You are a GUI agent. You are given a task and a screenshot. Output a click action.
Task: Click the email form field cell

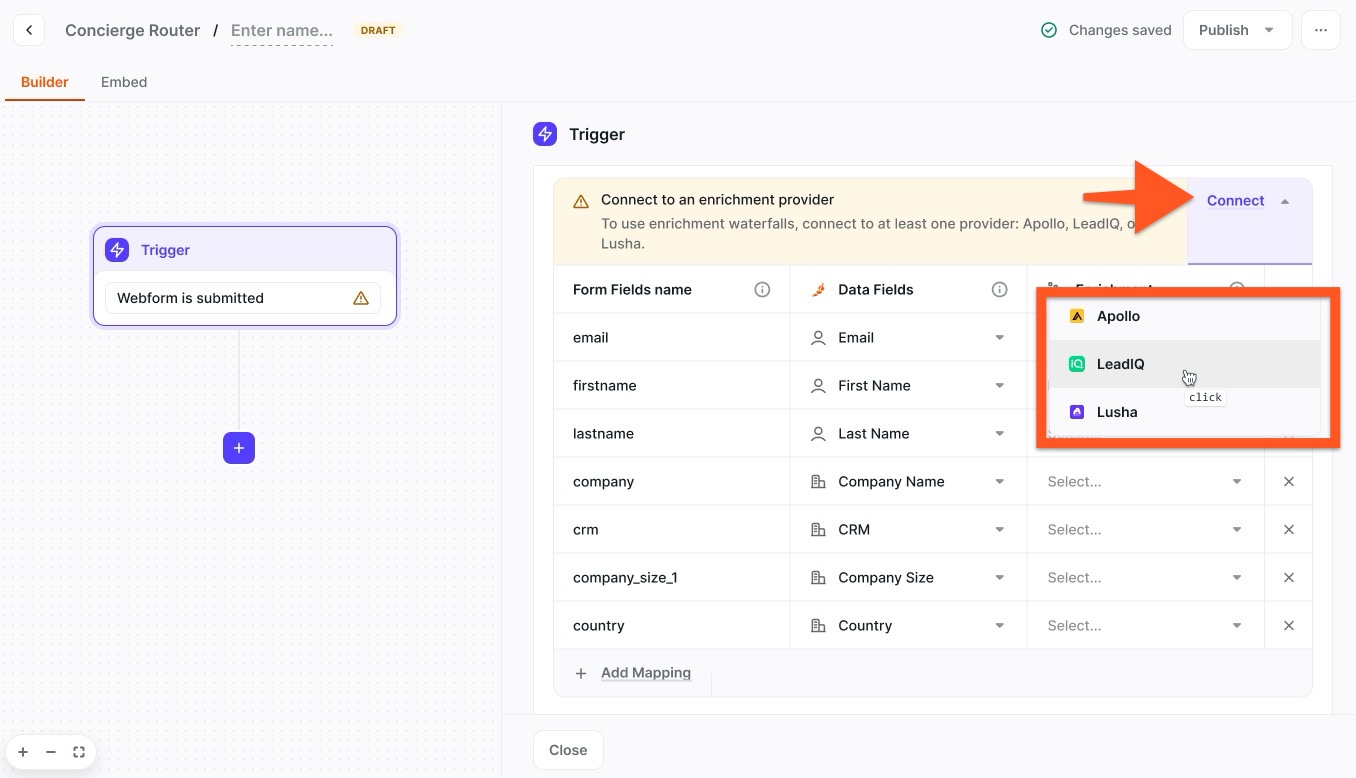click(x=671, y=338)
